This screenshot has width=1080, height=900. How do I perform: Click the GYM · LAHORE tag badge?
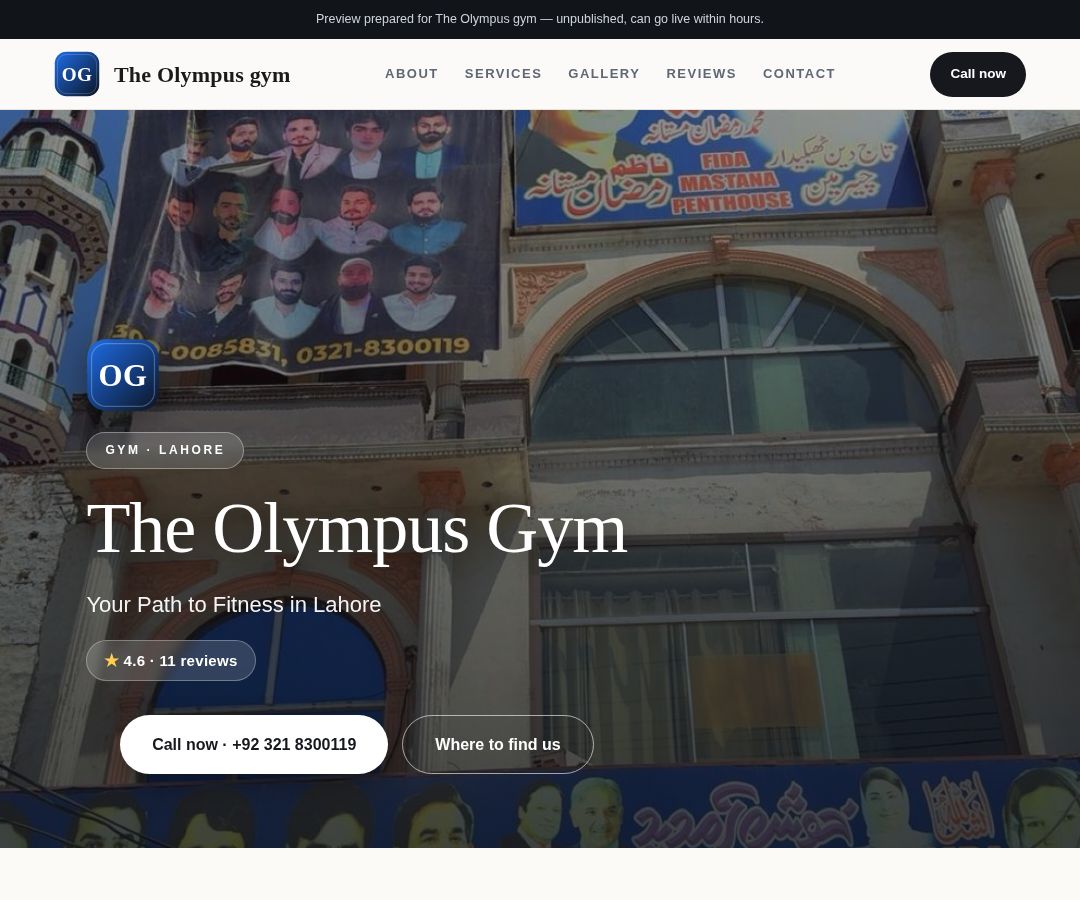[165, 450]
